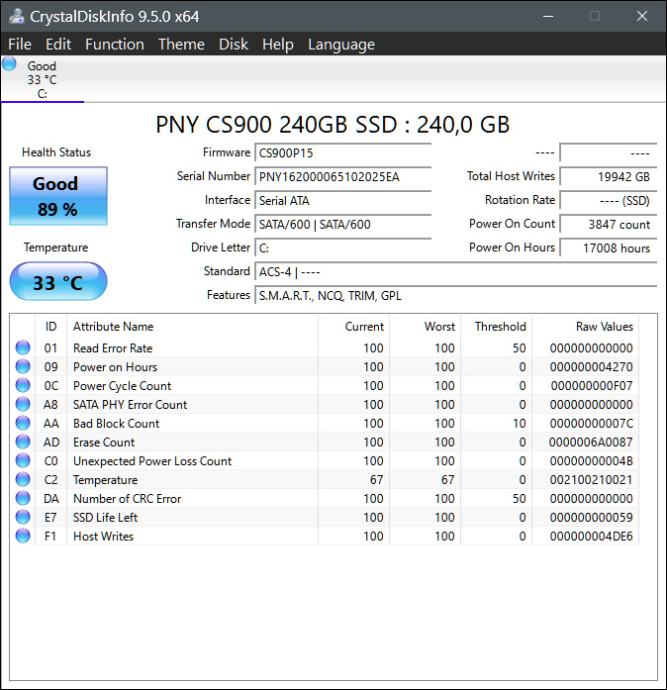The height and width of the screenshot is (690, 667).
Task: Open the Help menu
Action: tap(278, 45)
